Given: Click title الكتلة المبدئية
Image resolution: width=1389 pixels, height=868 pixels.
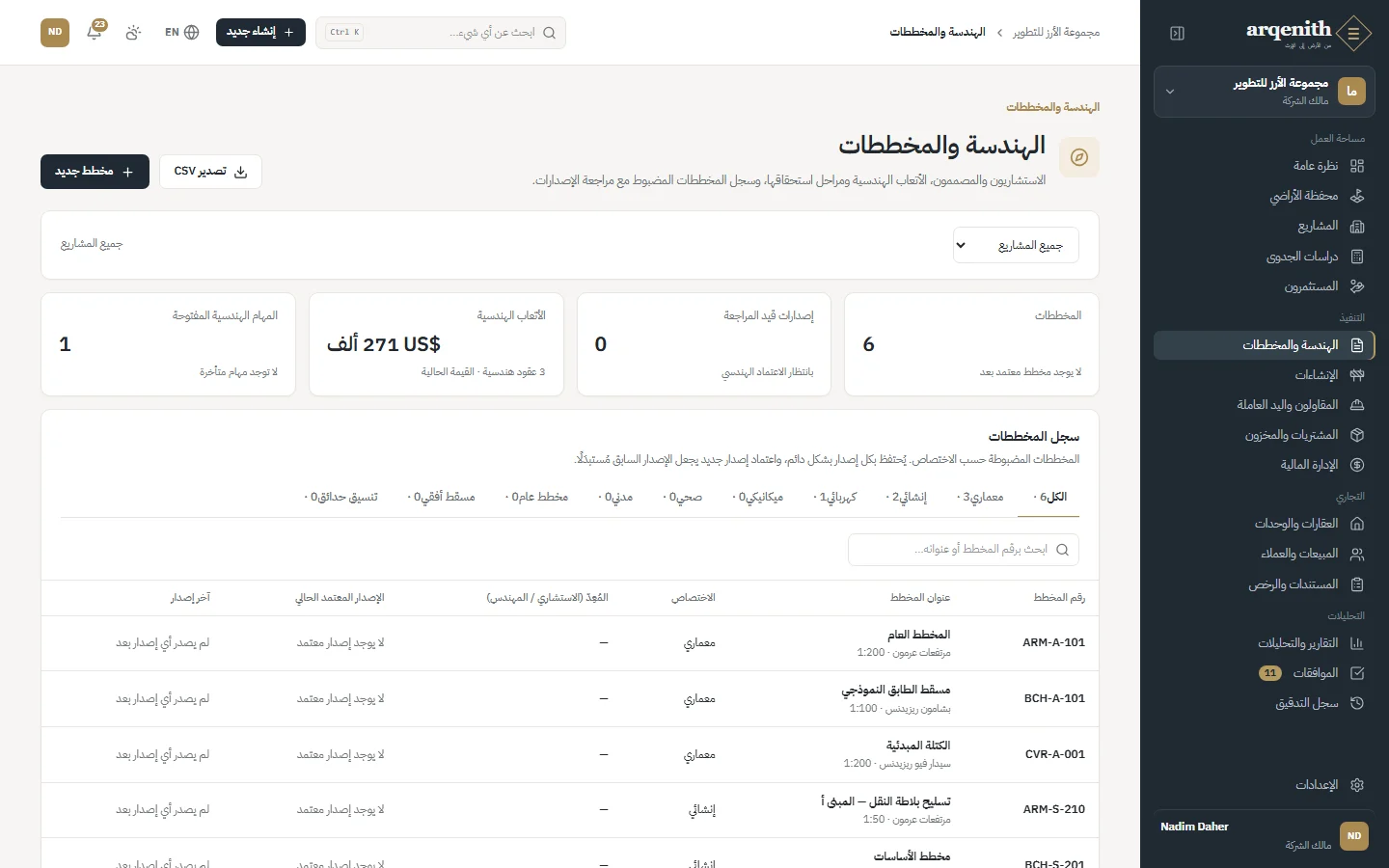Looking at the screenshot, I should click(918, 746).
